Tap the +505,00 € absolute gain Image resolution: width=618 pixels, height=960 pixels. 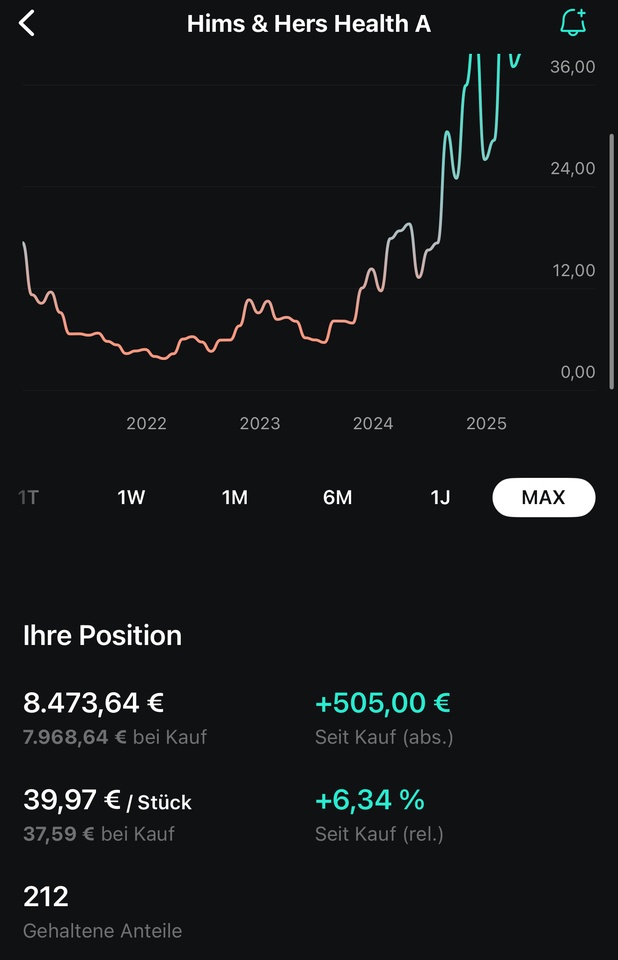tap(383, 703)
